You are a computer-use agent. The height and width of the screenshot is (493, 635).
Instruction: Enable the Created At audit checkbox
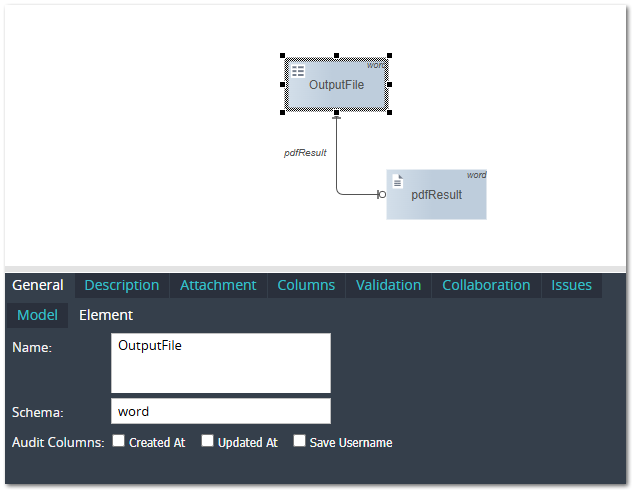click(x=118, y=441)
